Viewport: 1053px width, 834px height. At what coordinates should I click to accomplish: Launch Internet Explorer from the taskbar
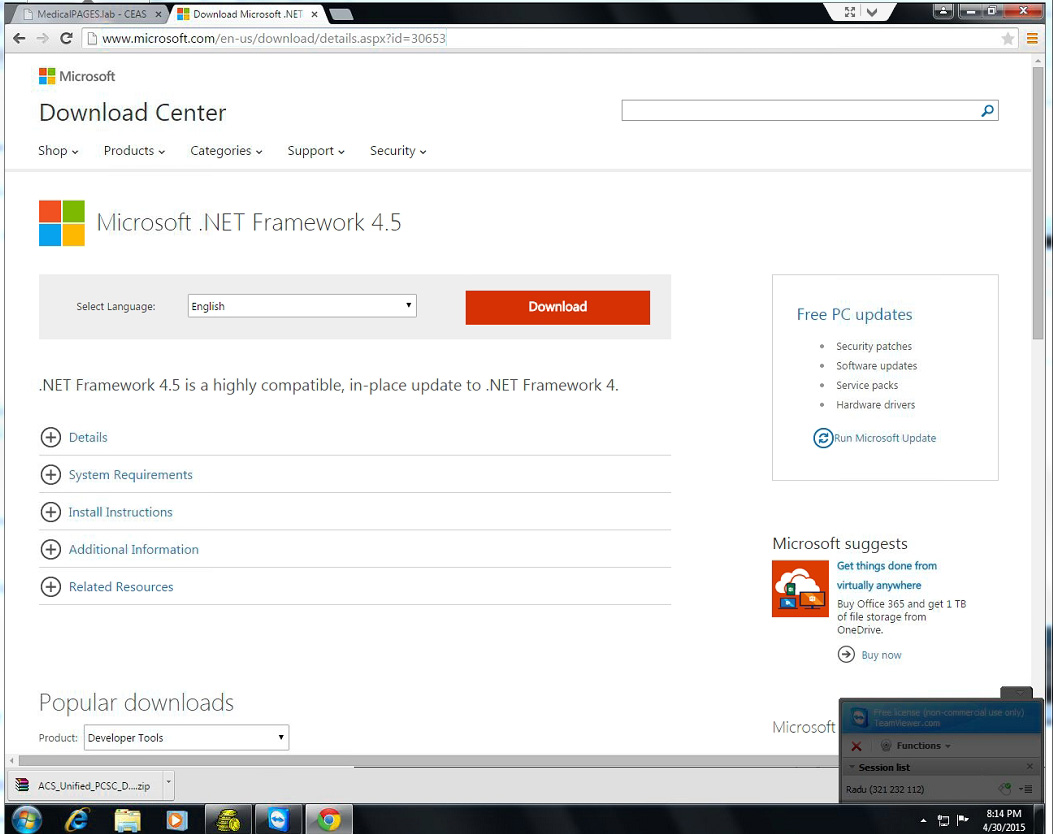coord(77,819)
